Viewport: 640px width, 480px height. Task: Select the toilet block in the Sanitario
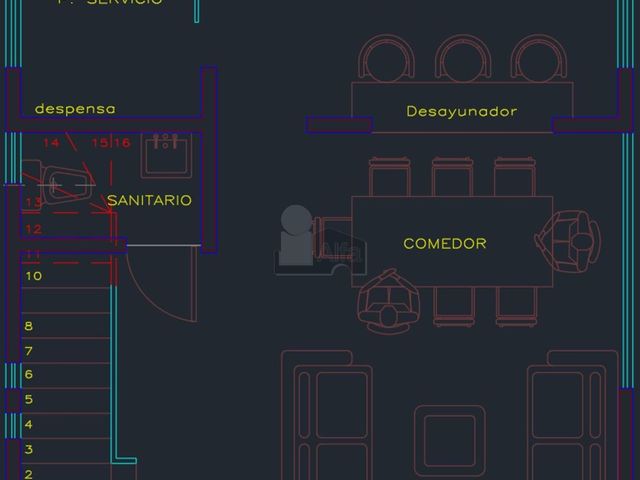click(x=58, y=184)
